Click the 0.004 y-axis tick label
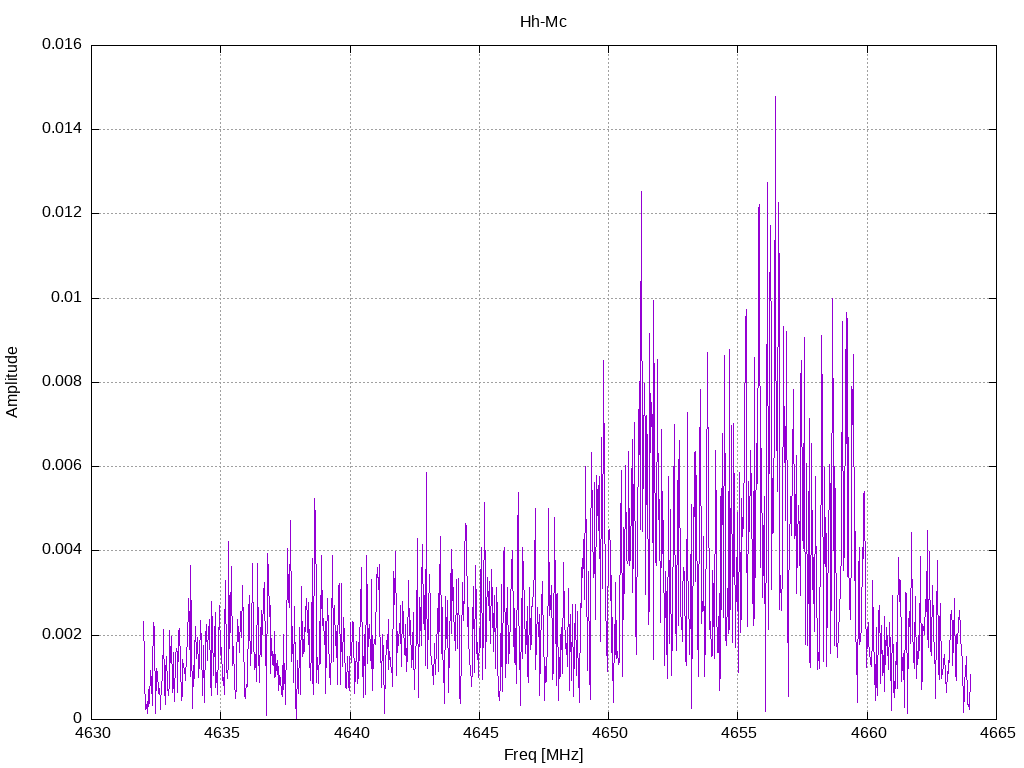This screenshot has width=1024, height=768. click(62, 550)
